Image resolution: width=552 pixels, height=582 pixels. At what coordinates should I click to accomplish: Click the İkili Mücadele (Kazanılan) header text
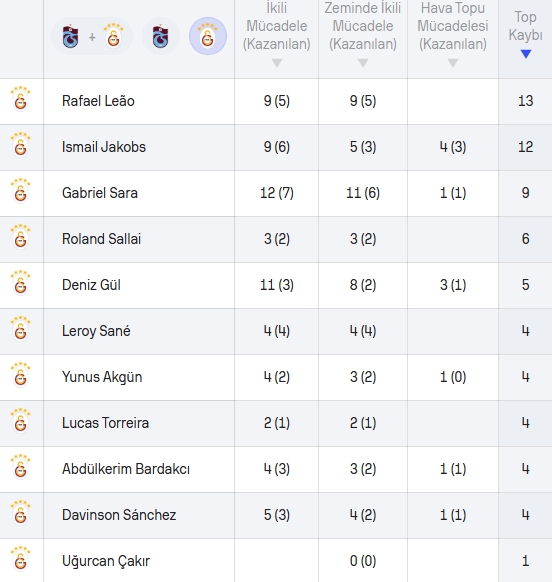pos(277,26)
